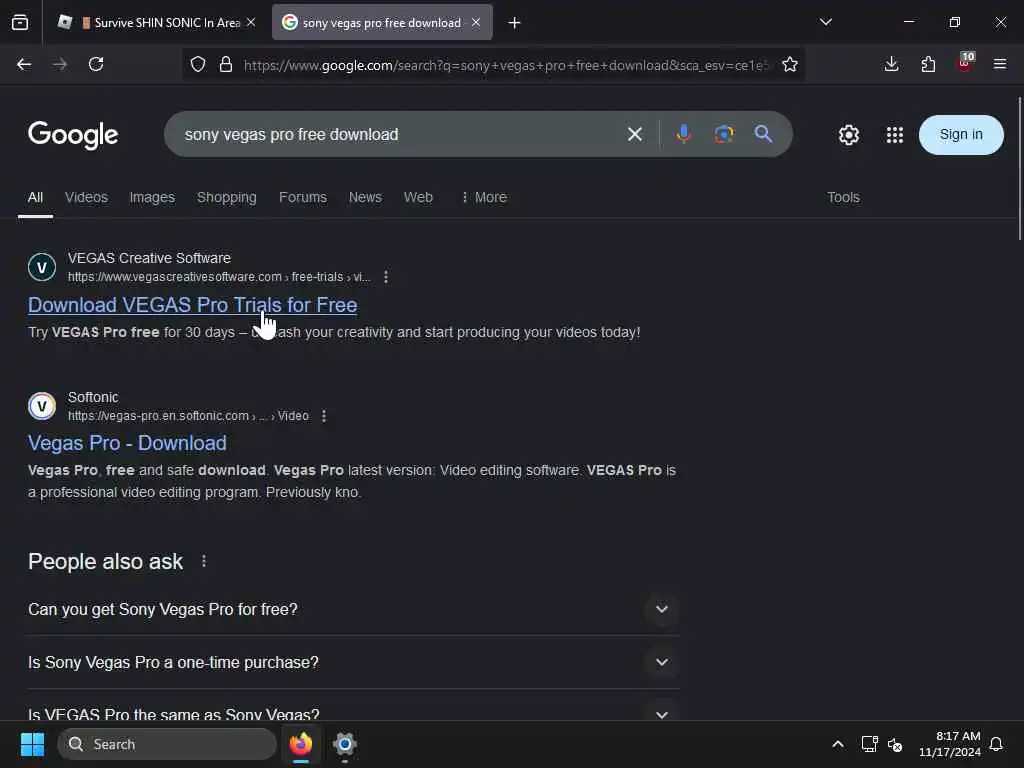Sign in to Google account
The height and width of the screenshot is (768, 1024).
961,135
